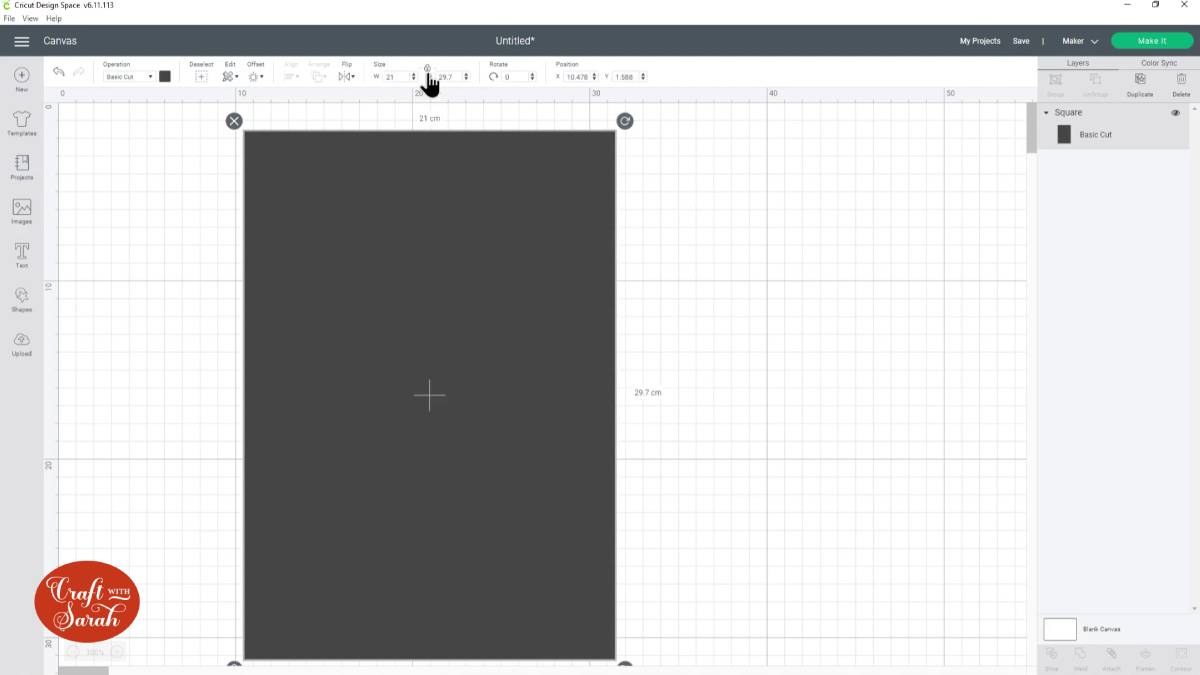Open Projects from the left sidebar
The height and width of the screenshot is (675, 1200).
tap(21, 167)
